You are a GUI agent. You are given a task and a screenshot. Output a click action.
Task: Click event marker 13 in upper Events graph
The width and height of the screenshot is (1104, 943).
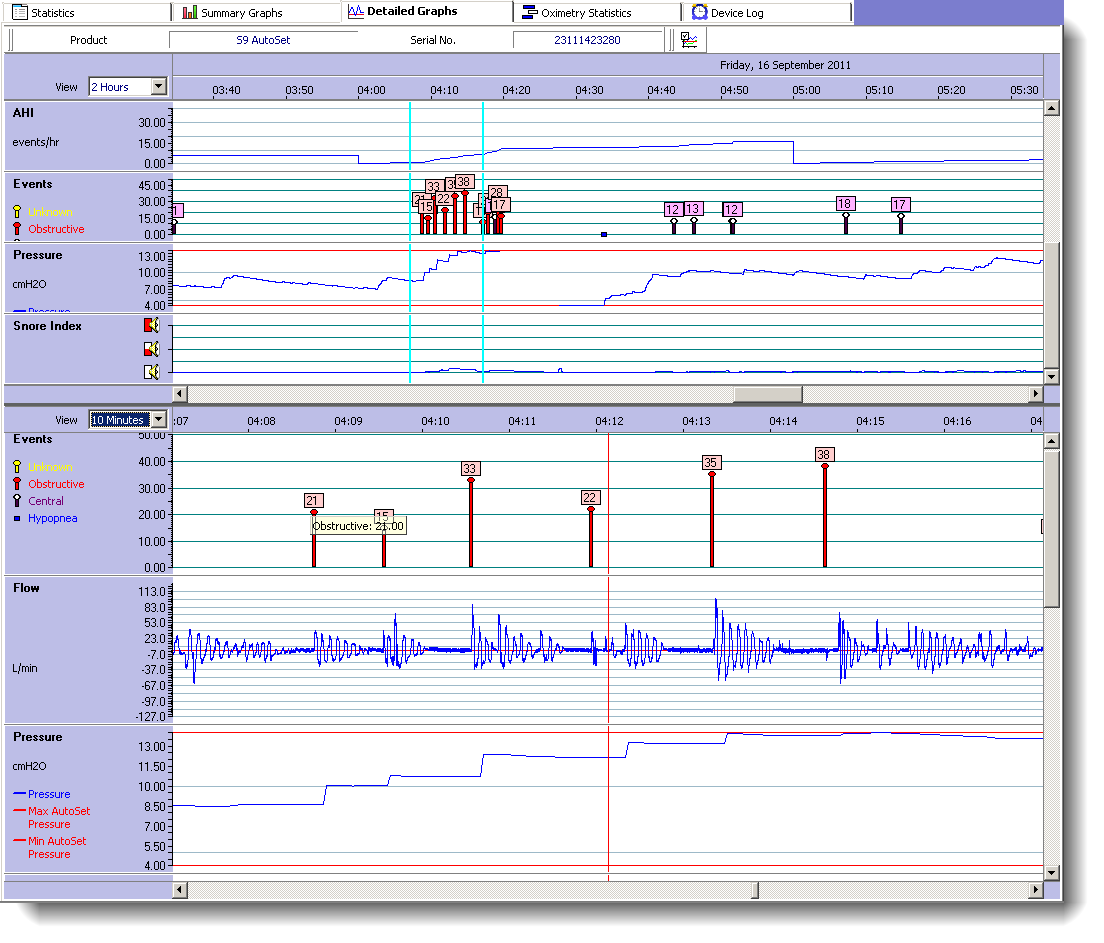[693, 208]
